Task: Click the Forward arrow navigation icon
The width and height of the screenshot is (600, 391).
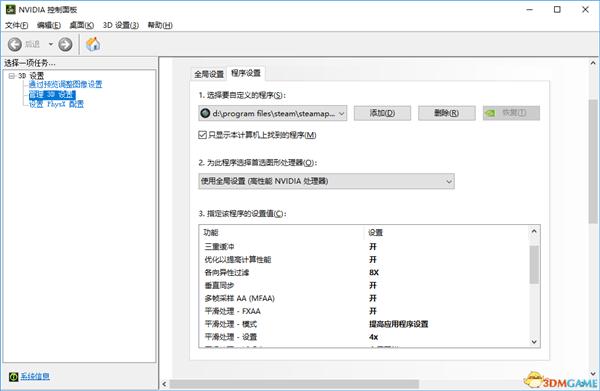Action: click(65, 44)
